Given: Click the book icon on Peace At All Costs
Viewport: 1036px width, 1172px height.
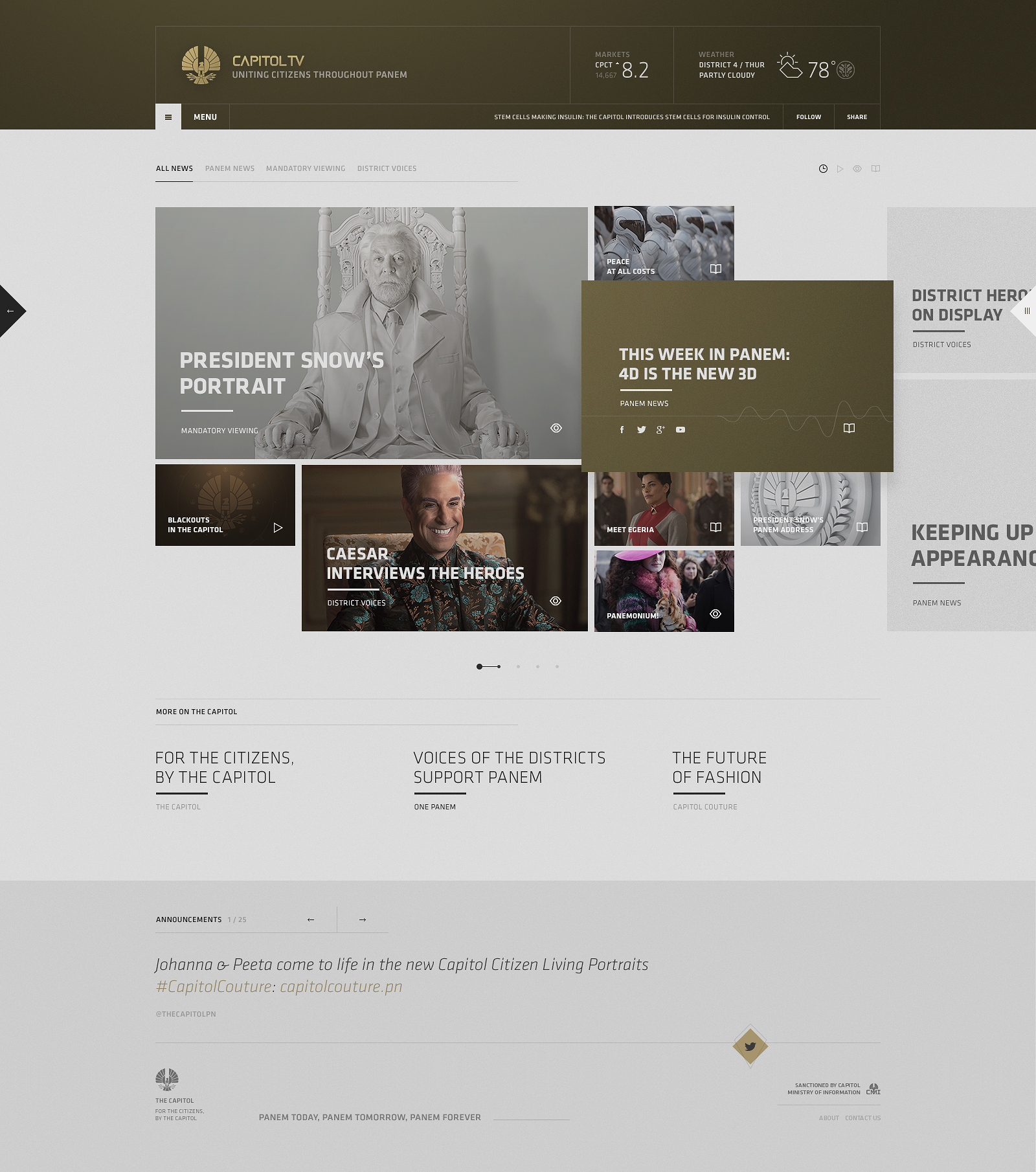Looking at the screenshot, I should (715, 269).
